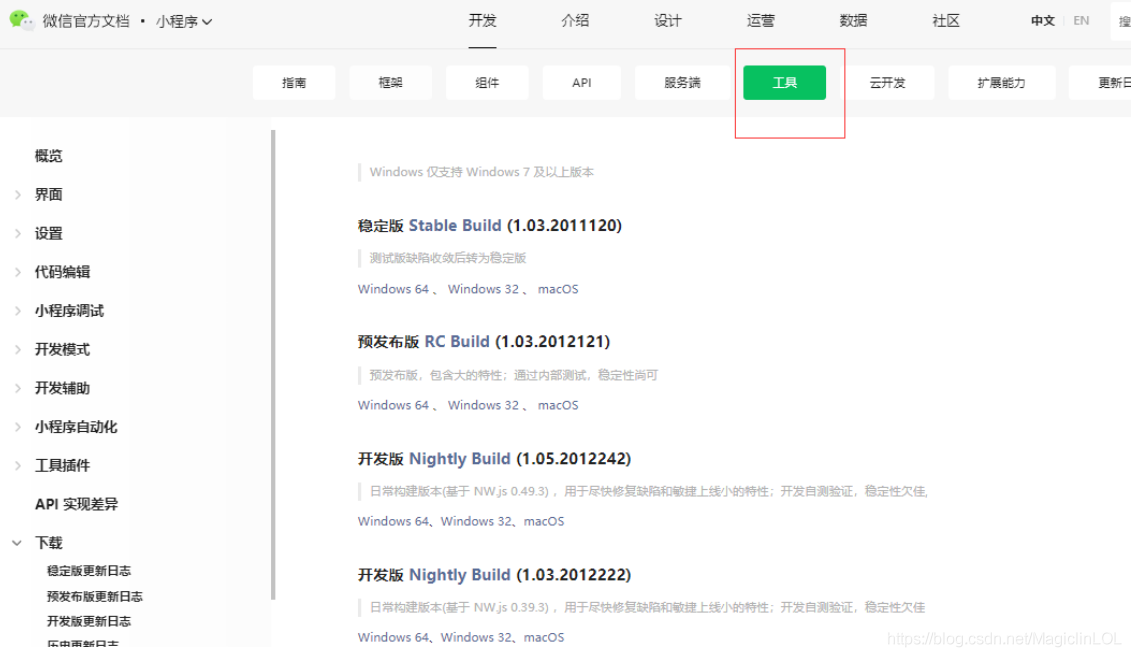1131x657 pixels.
Task: Select the 运营 top navigation tab
Action: pyautogui.click(x=760, y=21)
